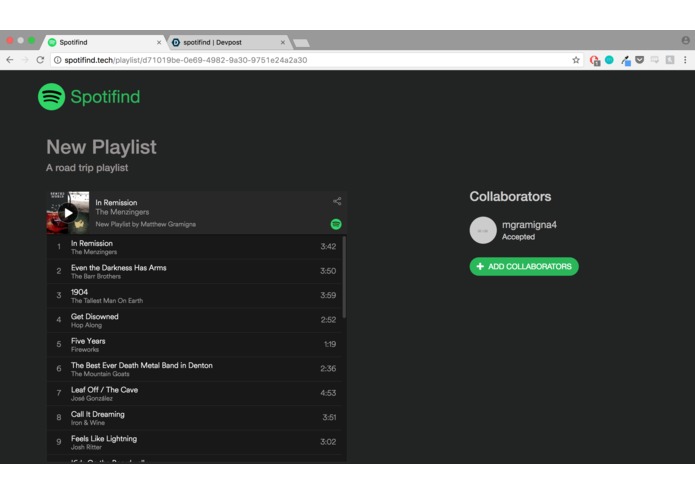Open the teal circle extension icon
Viewport: 695px width, 494px height.
(609, 60)
